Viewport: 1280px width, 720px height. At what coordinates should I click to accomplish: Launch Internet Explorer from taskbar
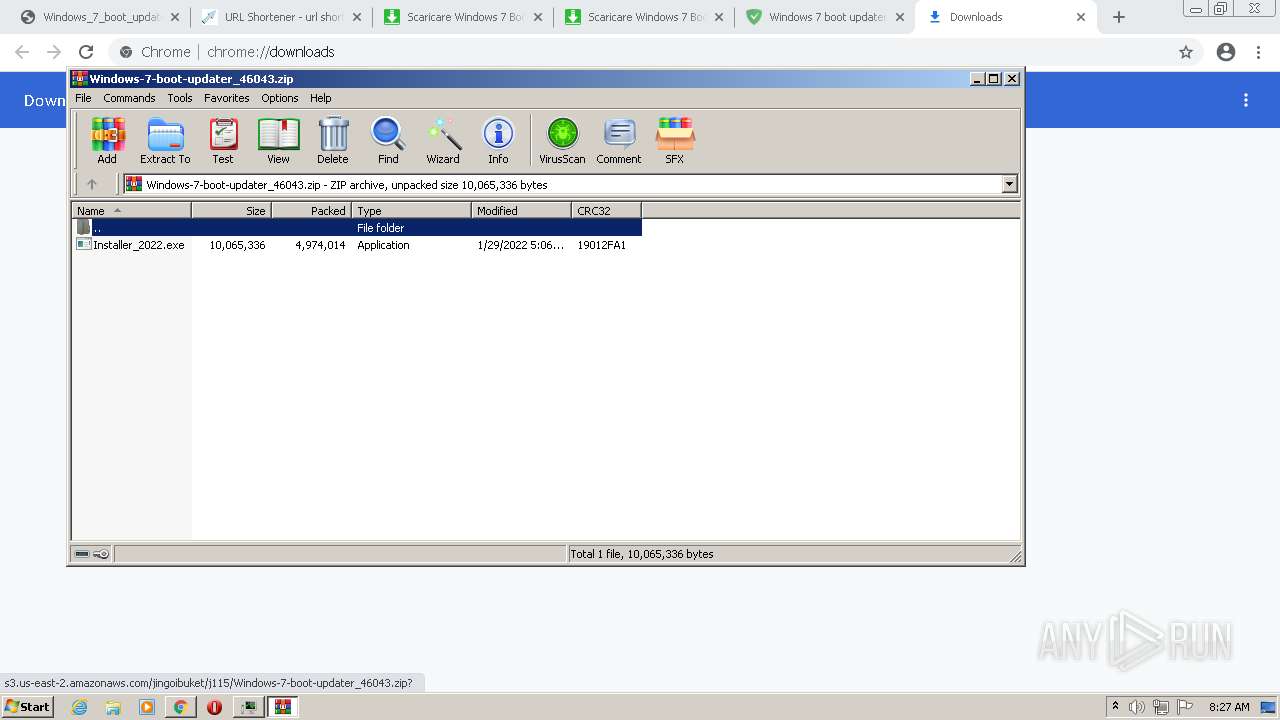(79, 707)
